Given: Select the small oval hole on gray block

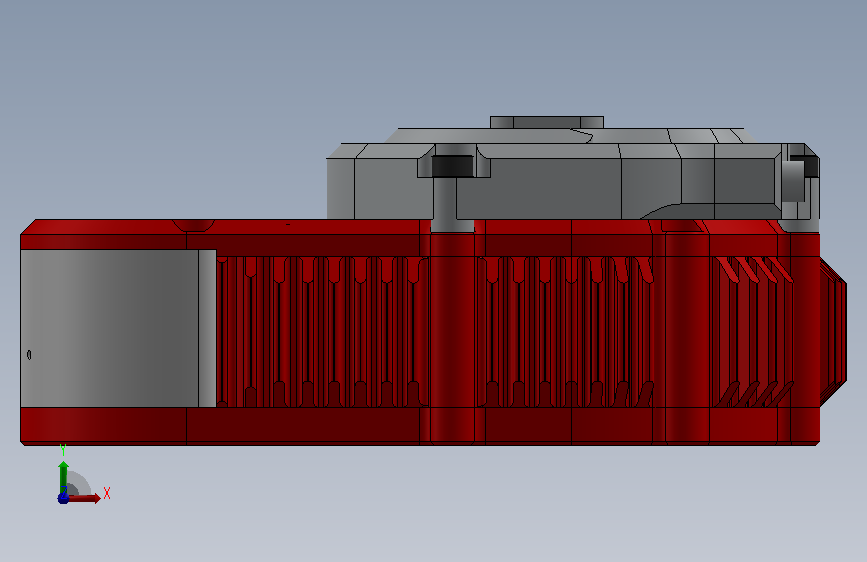Looking at the screenshot, I should pyautogui.click(x=29, y=355).
